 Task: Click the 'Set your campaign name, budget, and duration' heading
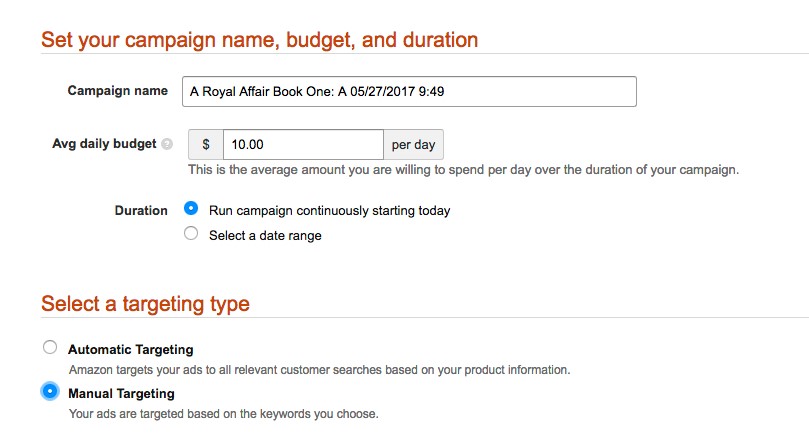tap(259, 40)
